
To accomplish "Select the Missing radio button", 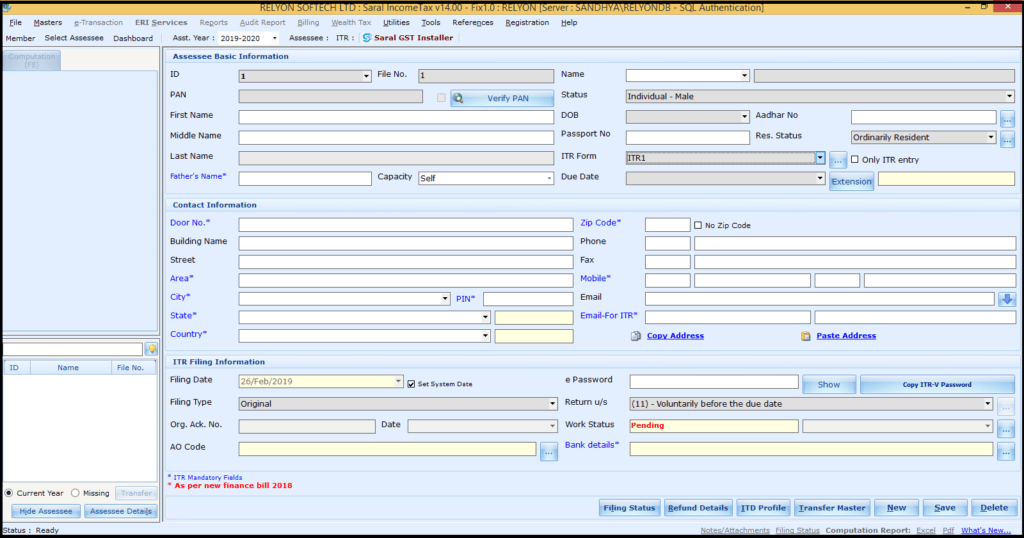I will [x=75, y=493].
